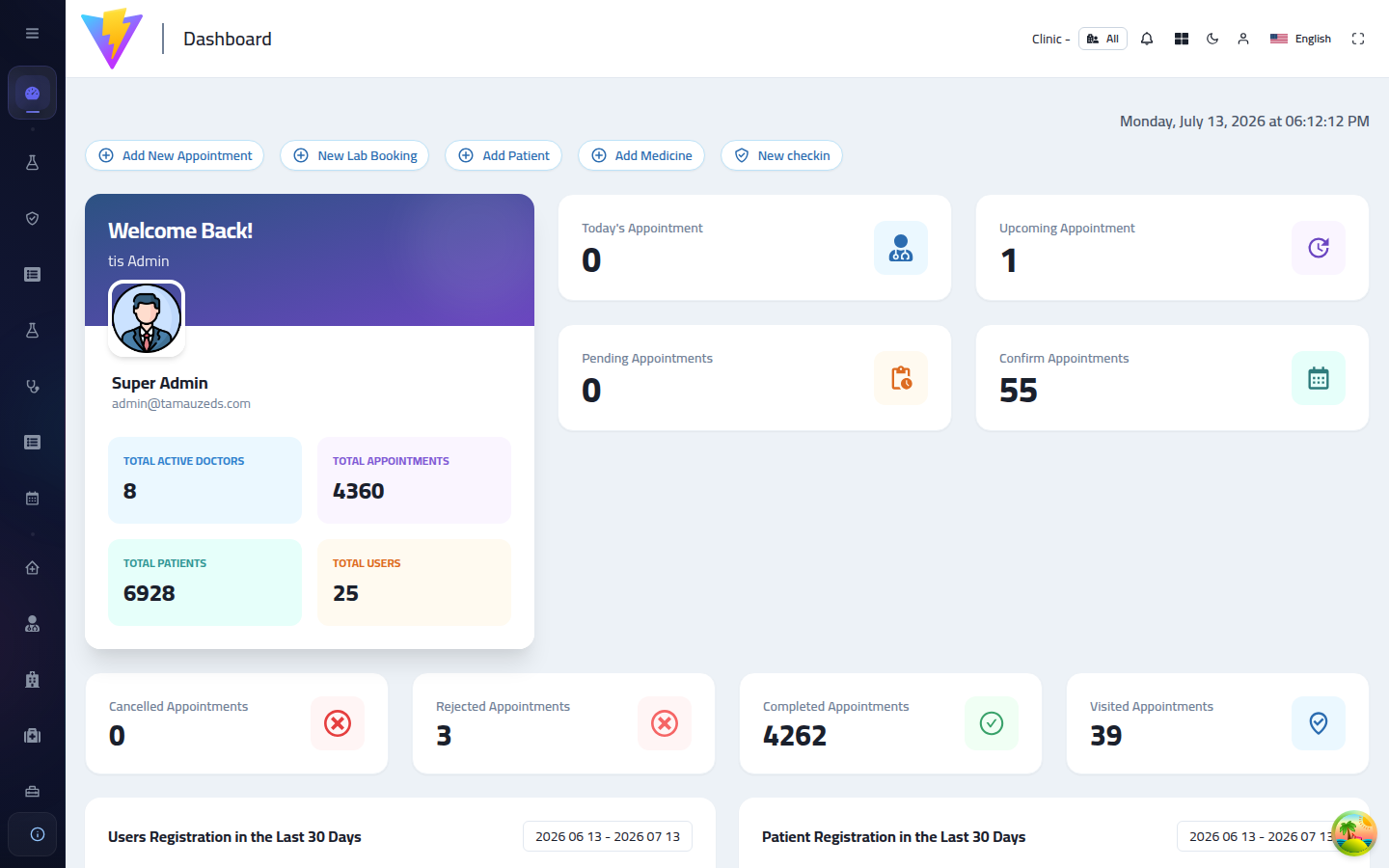
Task: Click Cancelled Appointments red X icon
Action: [x=338, y=723]
